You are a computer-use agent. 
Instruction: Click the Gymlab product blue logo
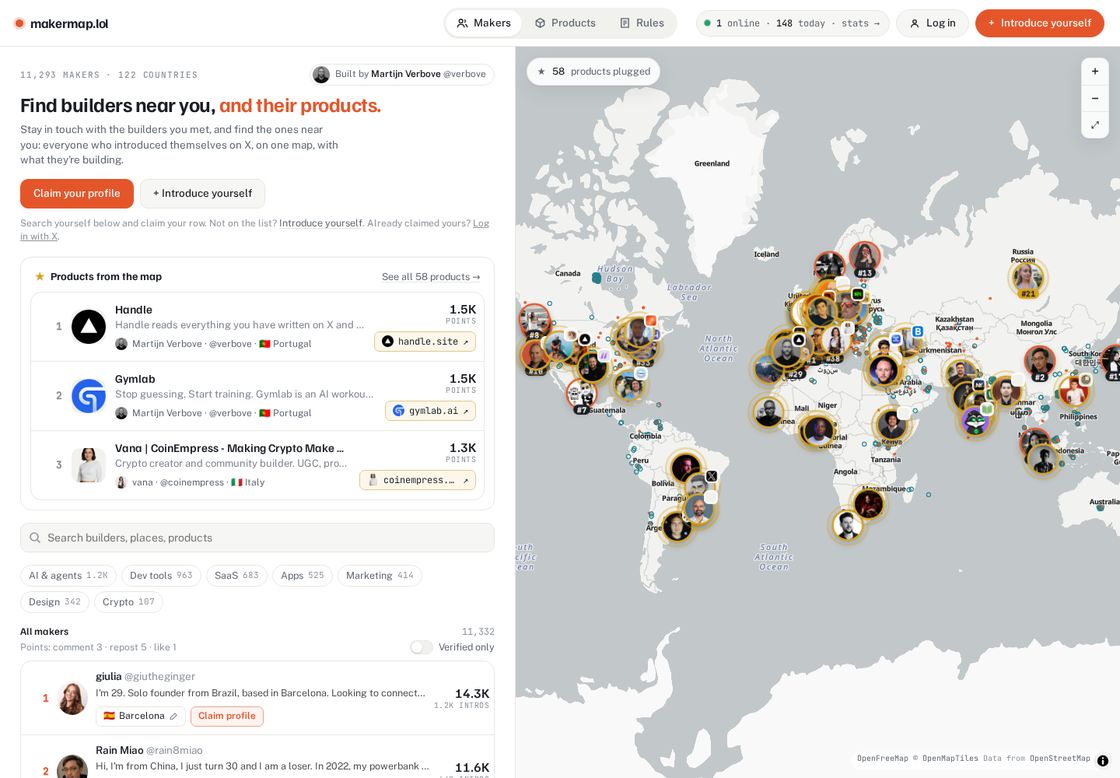(89, 396)
